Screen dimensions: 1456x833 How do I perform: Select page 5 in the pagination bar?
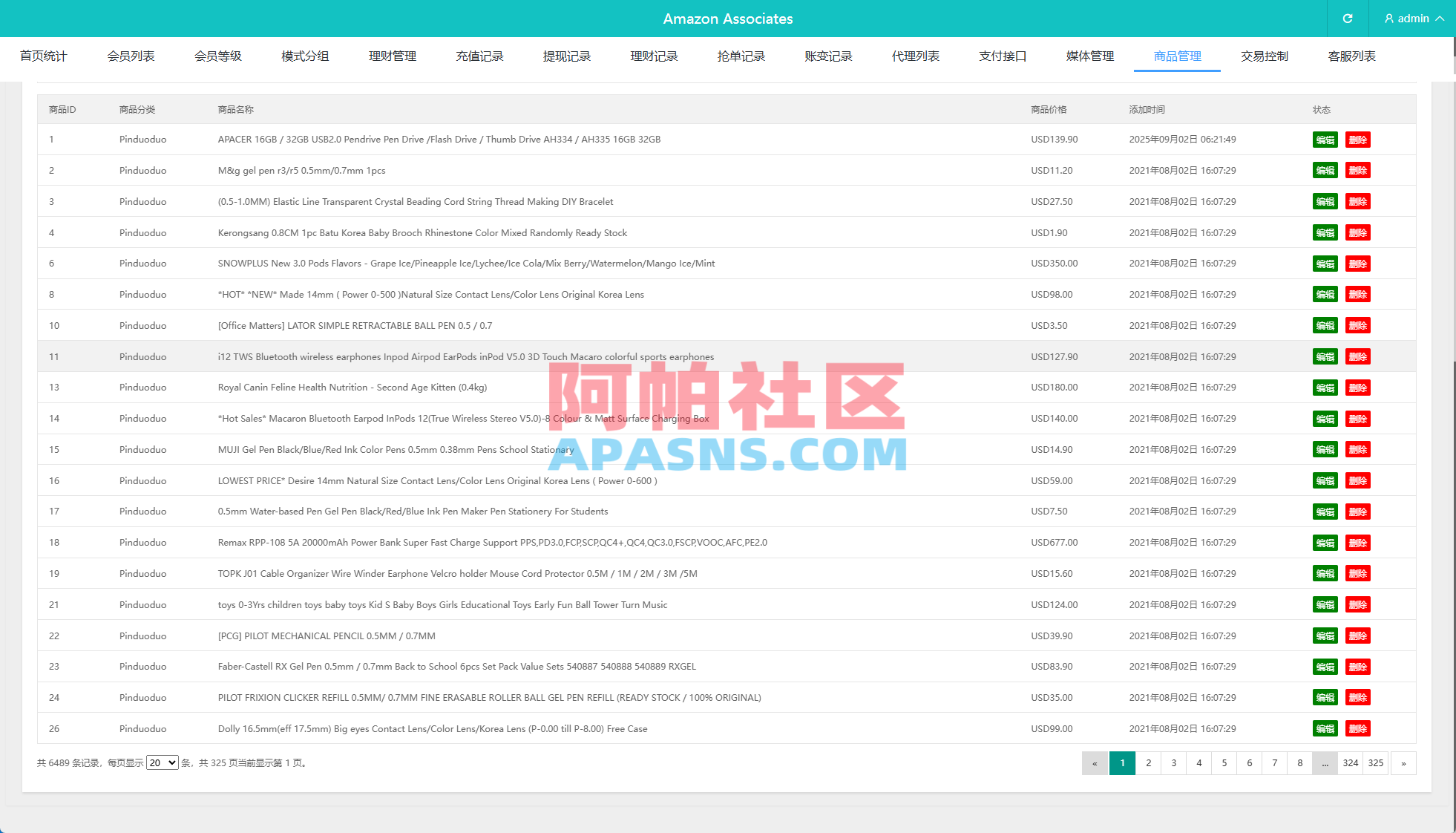pyautogui.click(x=1224, y=762)
